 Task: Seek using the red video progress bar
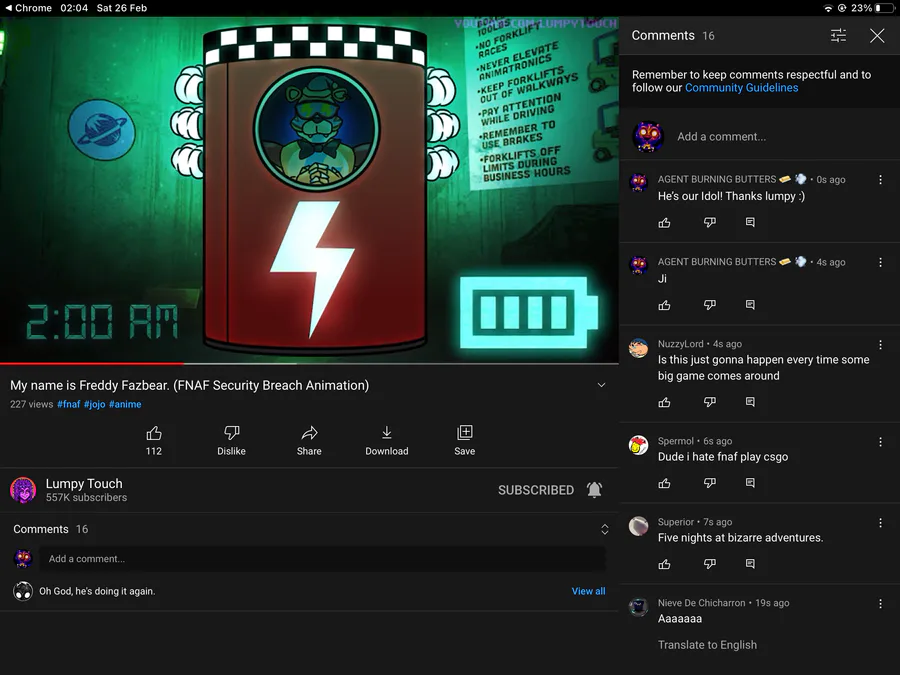92,363
